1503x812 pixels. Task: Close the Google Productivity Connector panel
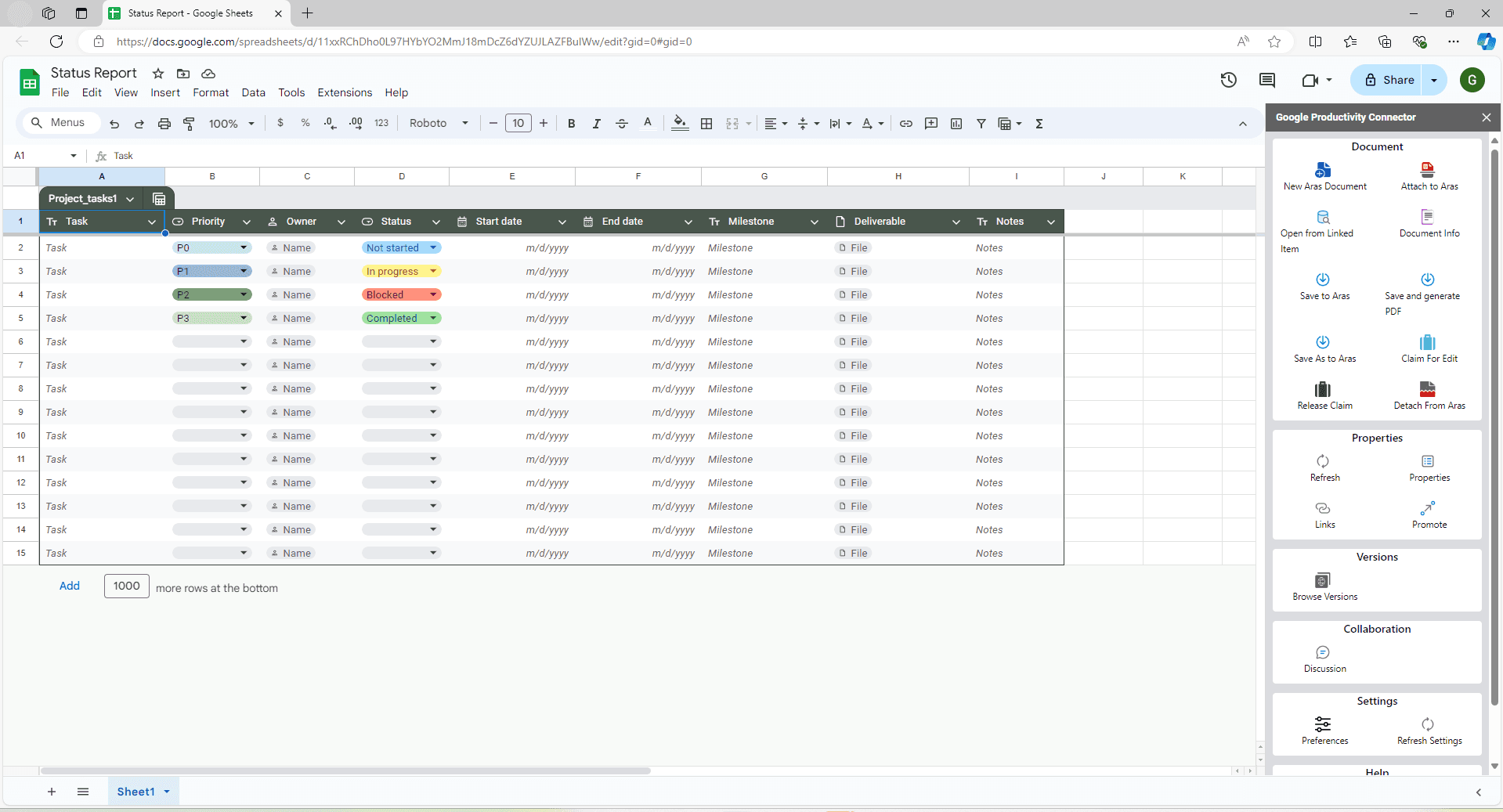coord(1486,117)
